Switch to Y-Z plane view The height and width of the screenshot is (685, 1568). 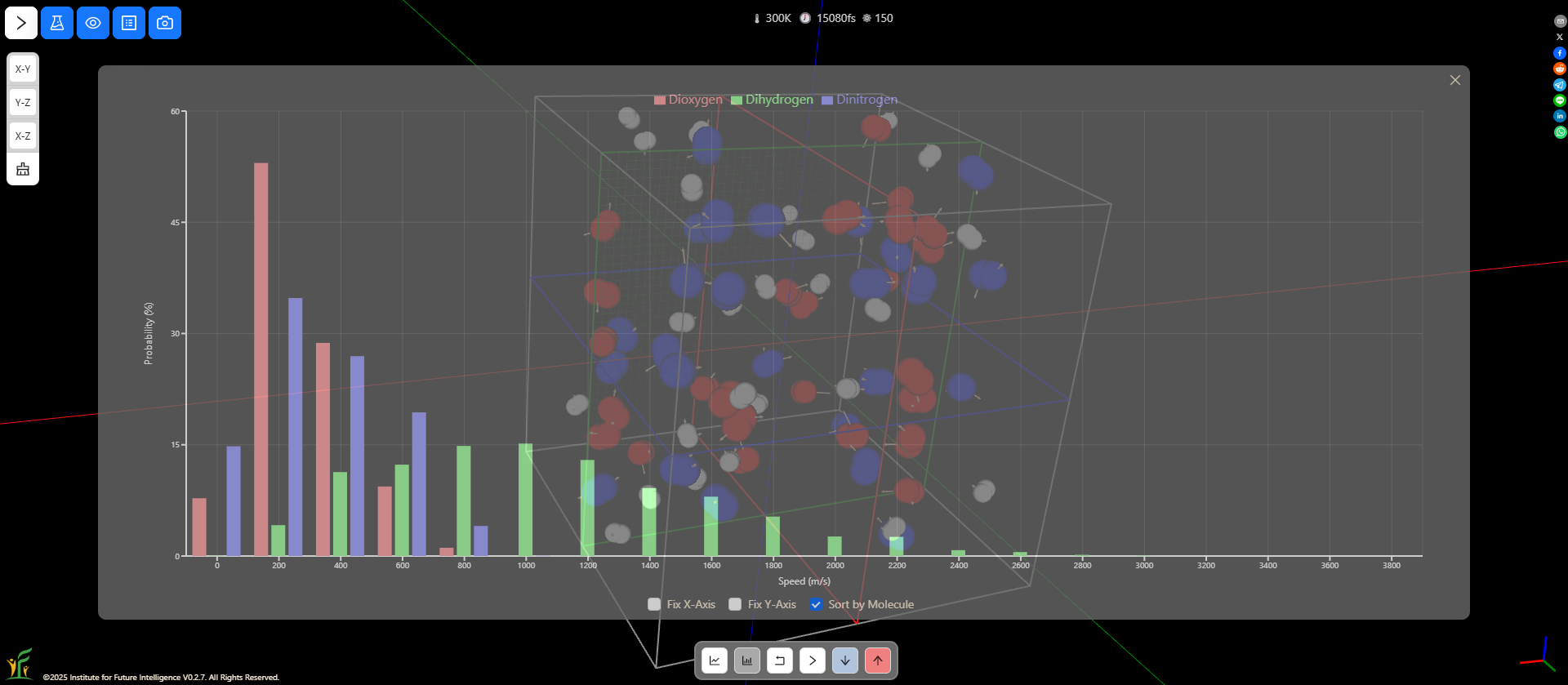23,103
